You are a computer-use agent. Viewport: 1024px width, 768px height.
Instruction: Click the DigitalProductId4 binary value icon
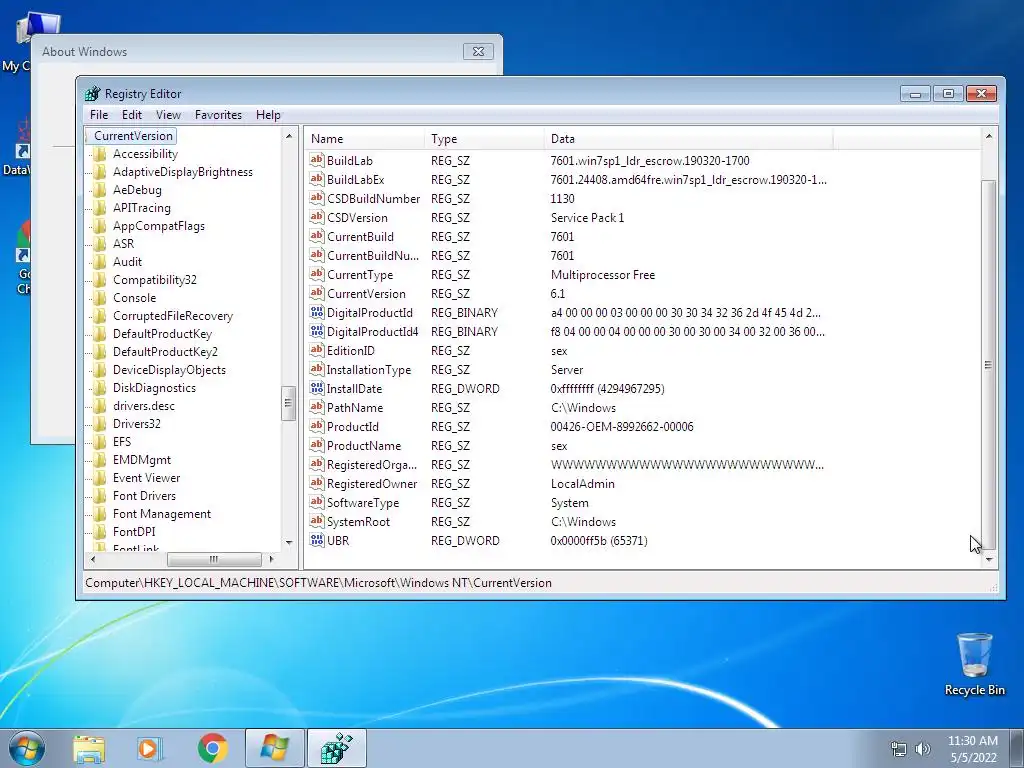(x=317, y=331)
